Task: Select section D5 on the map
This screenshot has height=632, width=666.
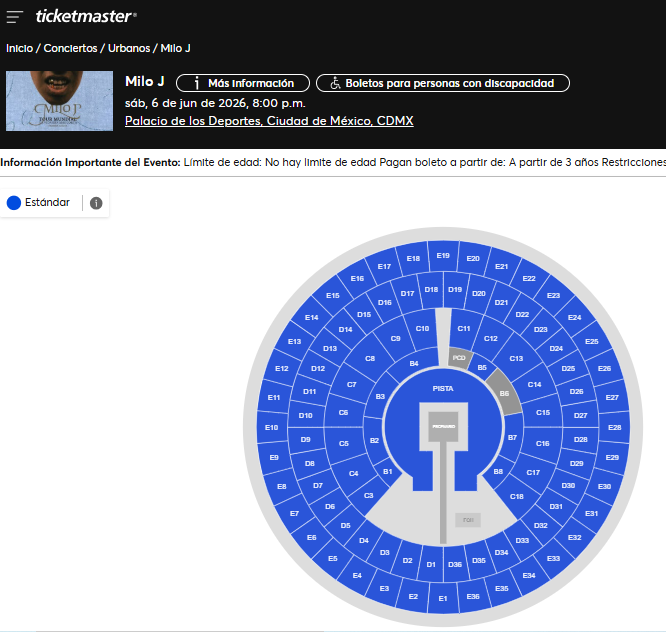Action: [x=345, y=525]
